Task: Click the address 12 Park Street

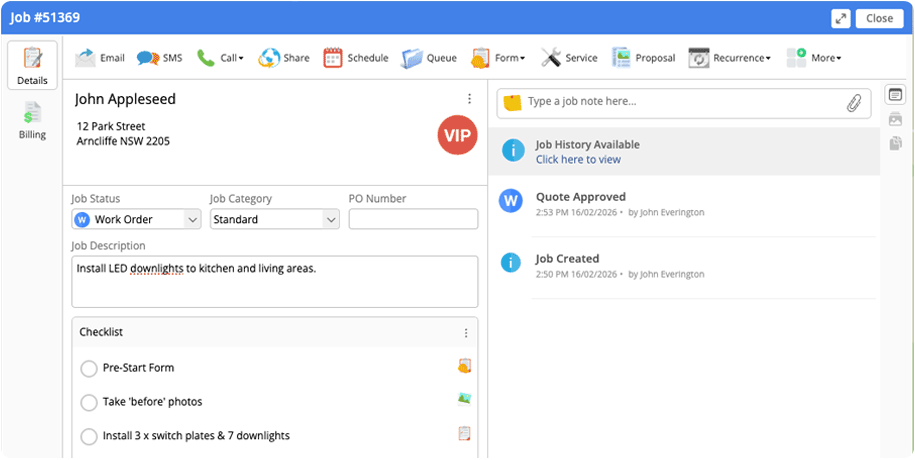Action: (x=111, y=126)
